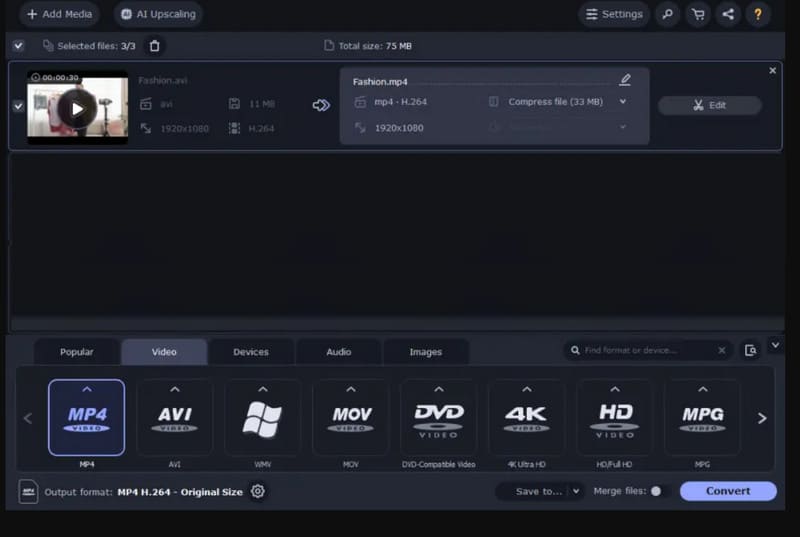Open the shopping cart icon
This screenshot has width=800, height=537.
pos(698,14)
